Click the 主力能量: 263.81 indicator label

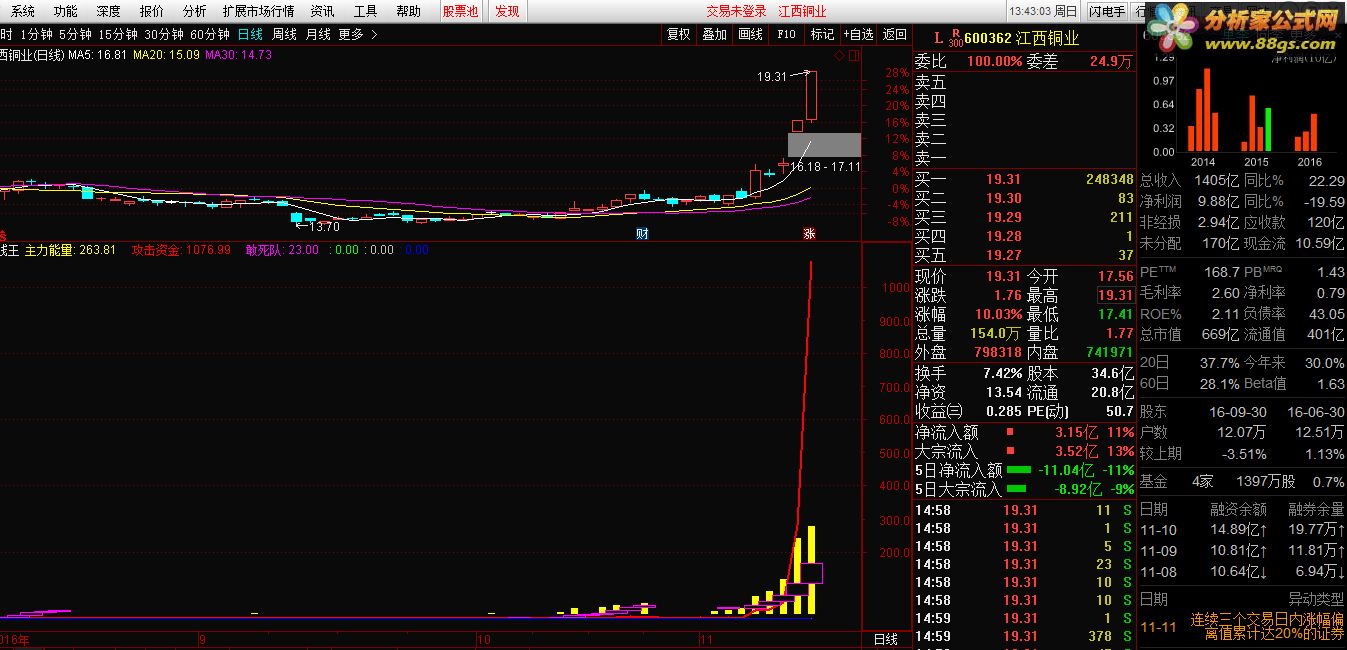tap(70, 250)
